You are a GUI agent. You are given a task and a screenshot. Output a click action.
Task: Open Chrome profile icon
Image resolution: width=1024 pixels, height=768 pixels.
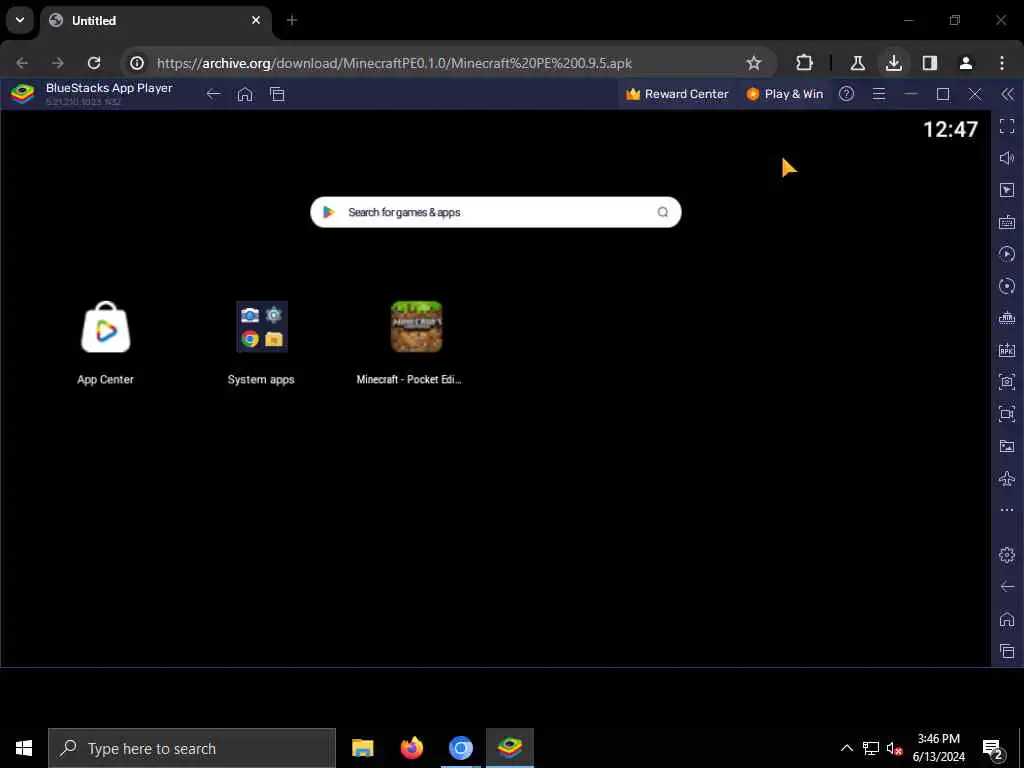[966, 63]
